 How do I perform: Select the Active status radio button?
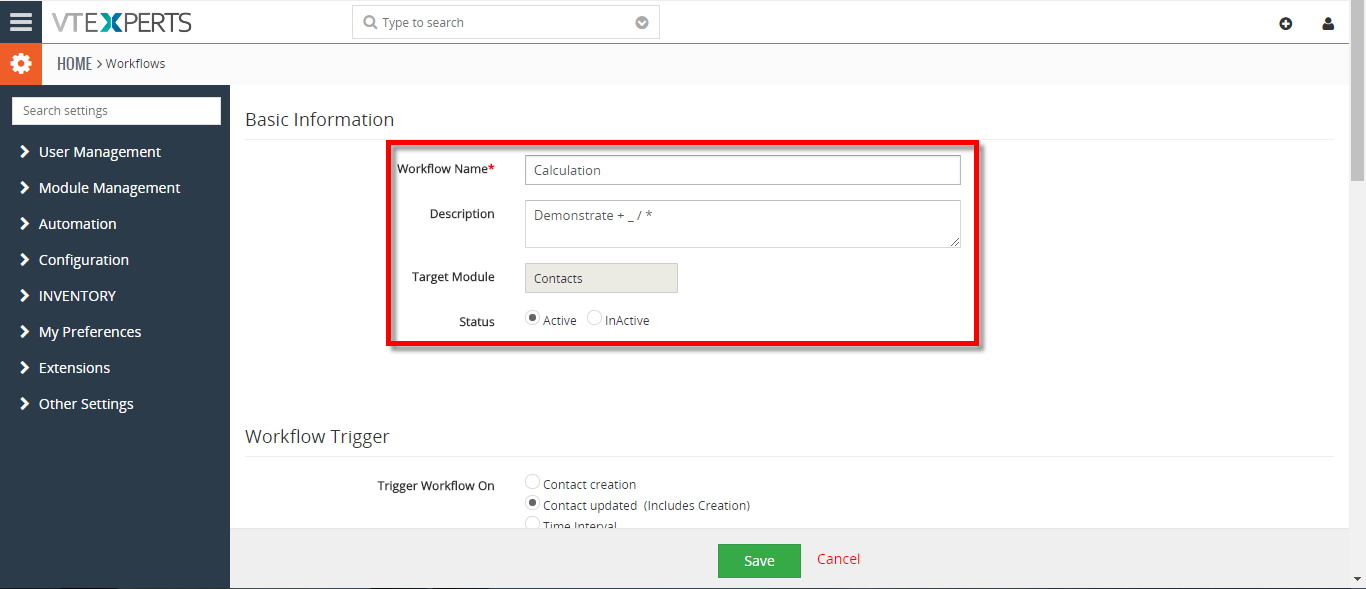(x=533, y=318)
